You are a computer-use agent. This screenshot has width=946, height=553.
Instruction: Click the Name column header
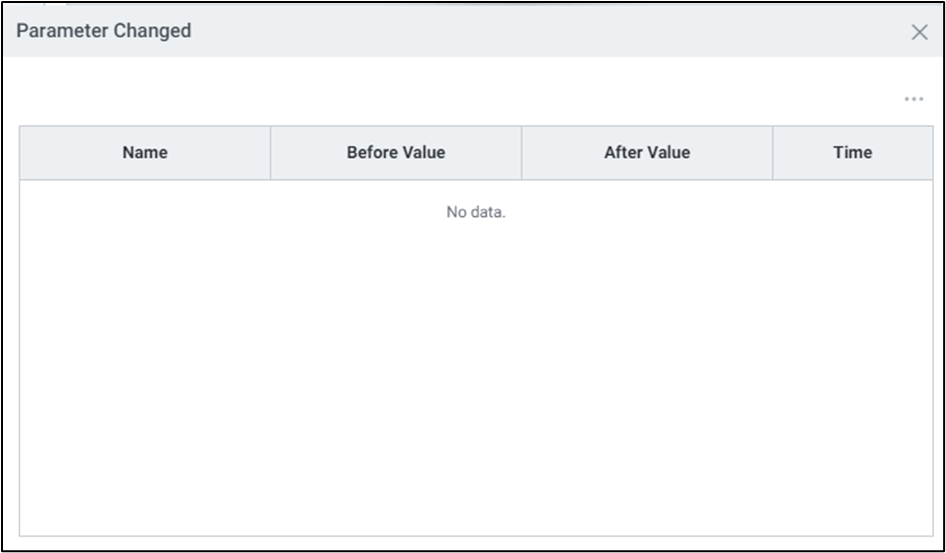[145, 153]
